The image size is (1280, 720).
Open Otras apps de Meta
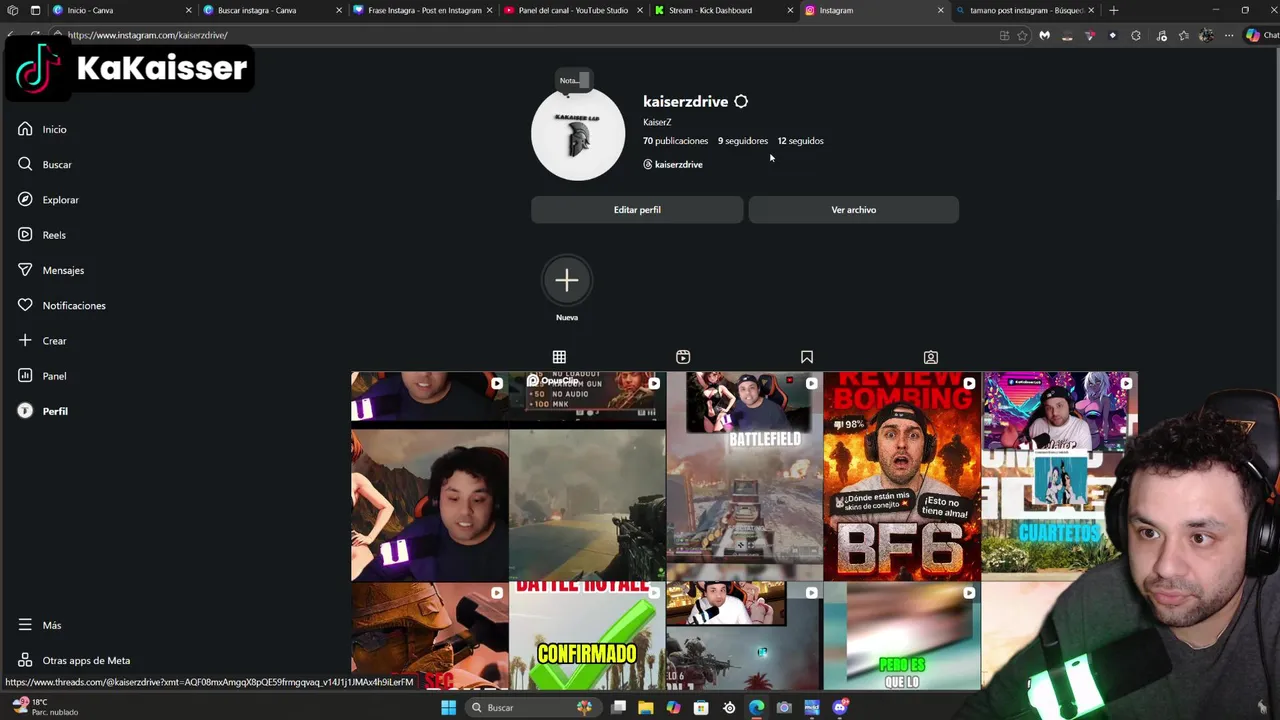point(74,660)
